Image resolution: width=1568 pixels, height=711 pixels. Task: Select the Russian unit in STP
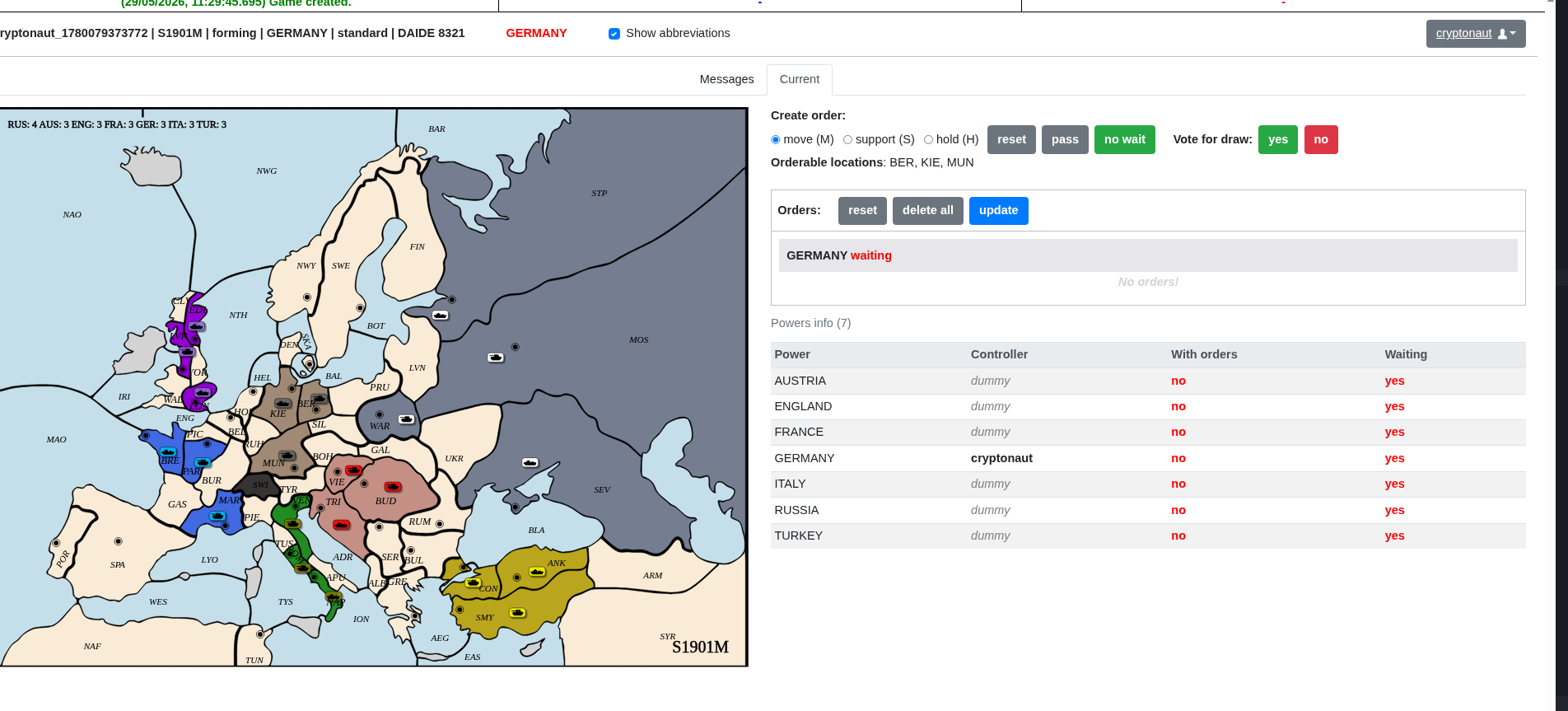point(441,316)
